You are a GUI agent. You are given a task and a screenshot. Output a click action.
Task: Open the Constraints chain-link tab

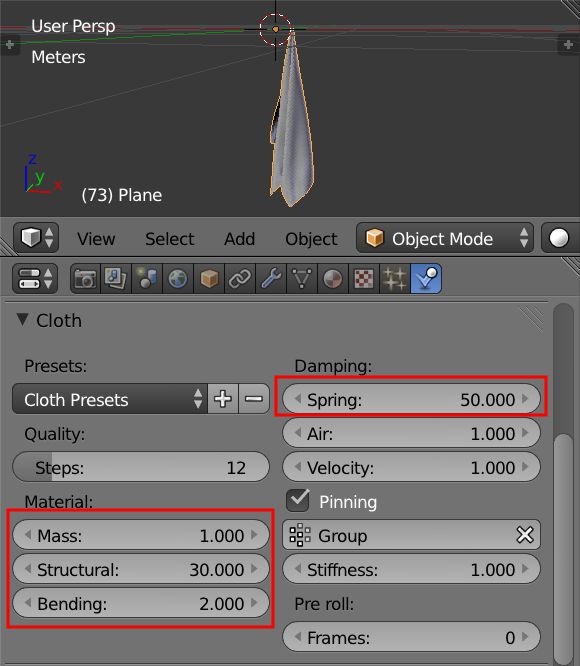tap(240, 279)
